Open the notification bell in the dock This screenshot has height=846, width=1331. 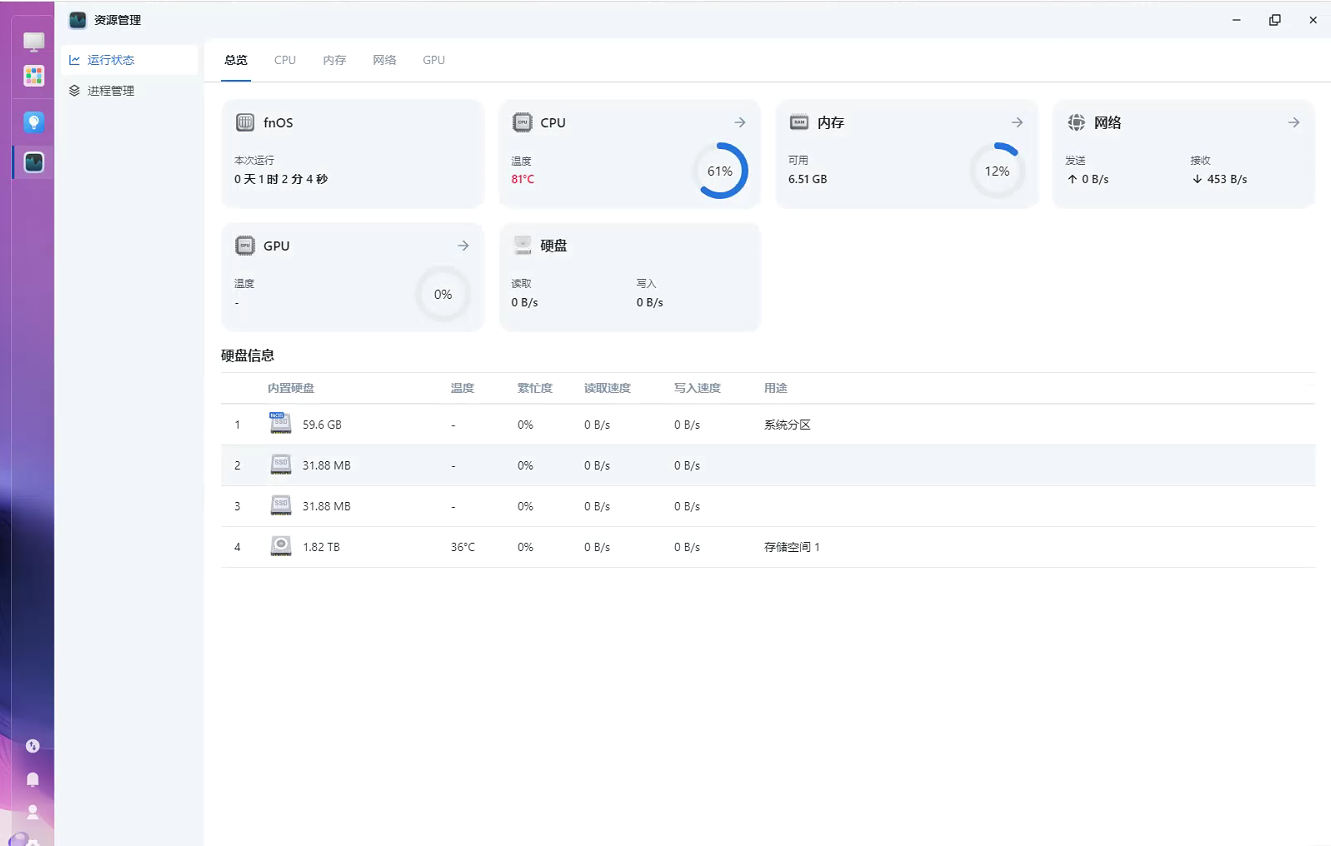pyautogui.click(x=33, y=779)
